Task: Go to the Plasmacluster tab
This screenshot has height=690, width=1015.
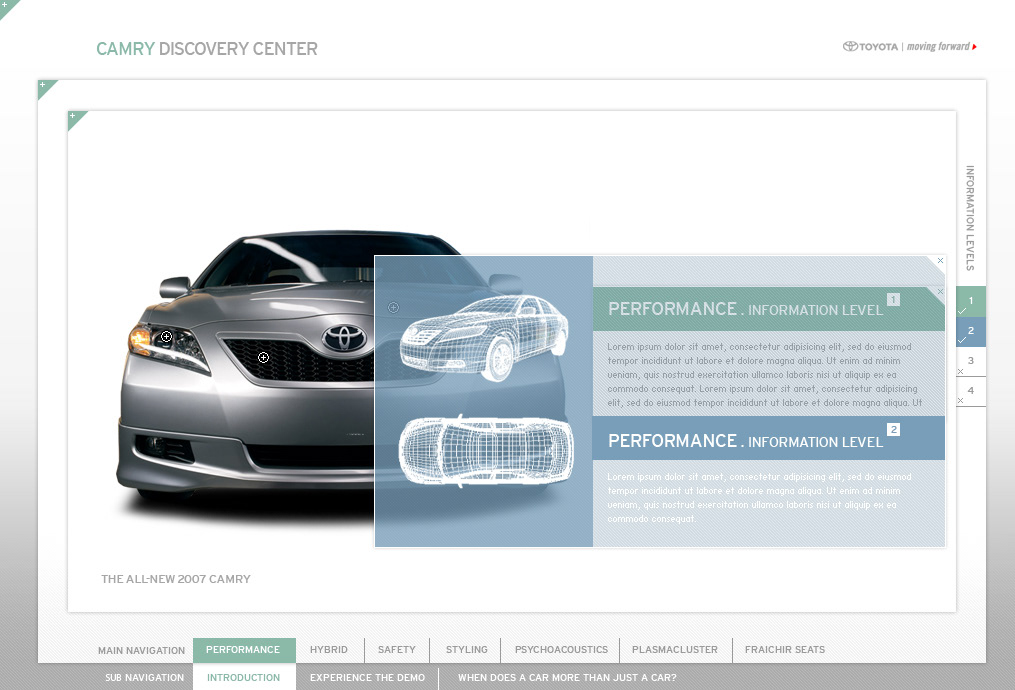Action: (x=675, y=650)
